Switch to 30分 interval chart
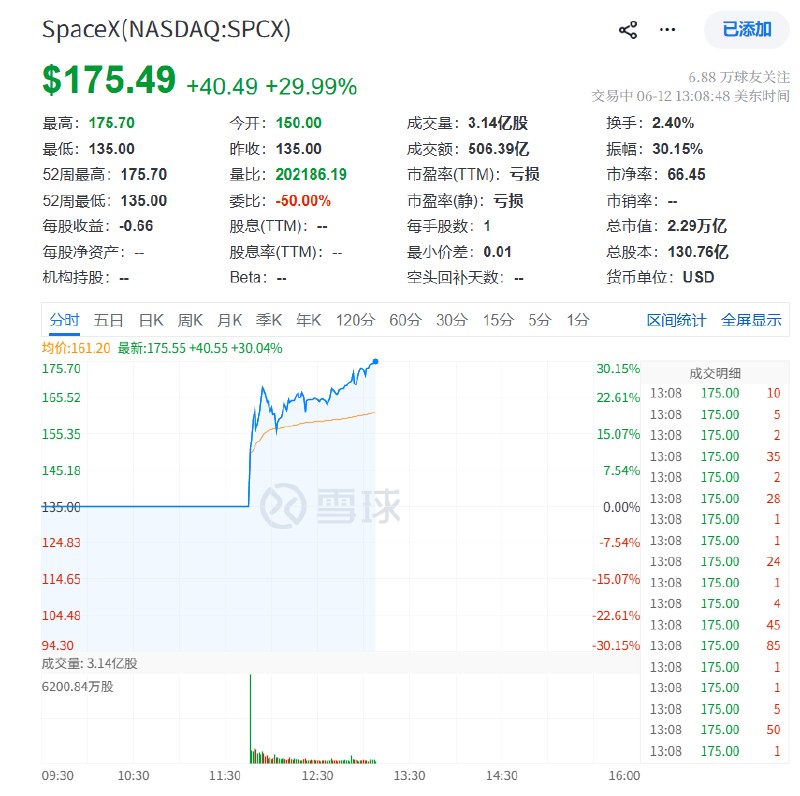This screenshot has width=800, height=796. pyautogui.click(x=452, y=320)
